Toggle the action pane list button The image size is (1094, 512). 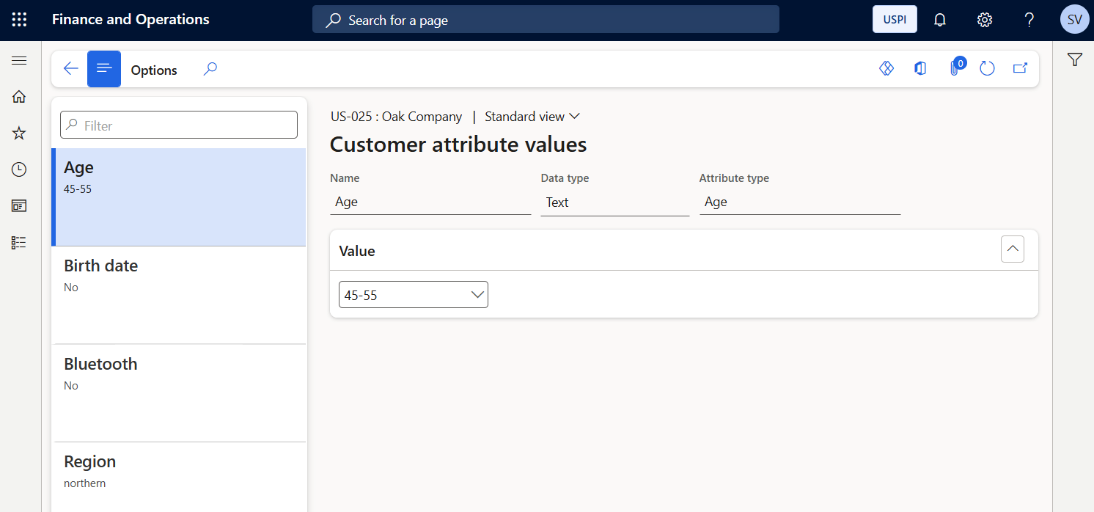pyautogui.click(x=104, y=68)
